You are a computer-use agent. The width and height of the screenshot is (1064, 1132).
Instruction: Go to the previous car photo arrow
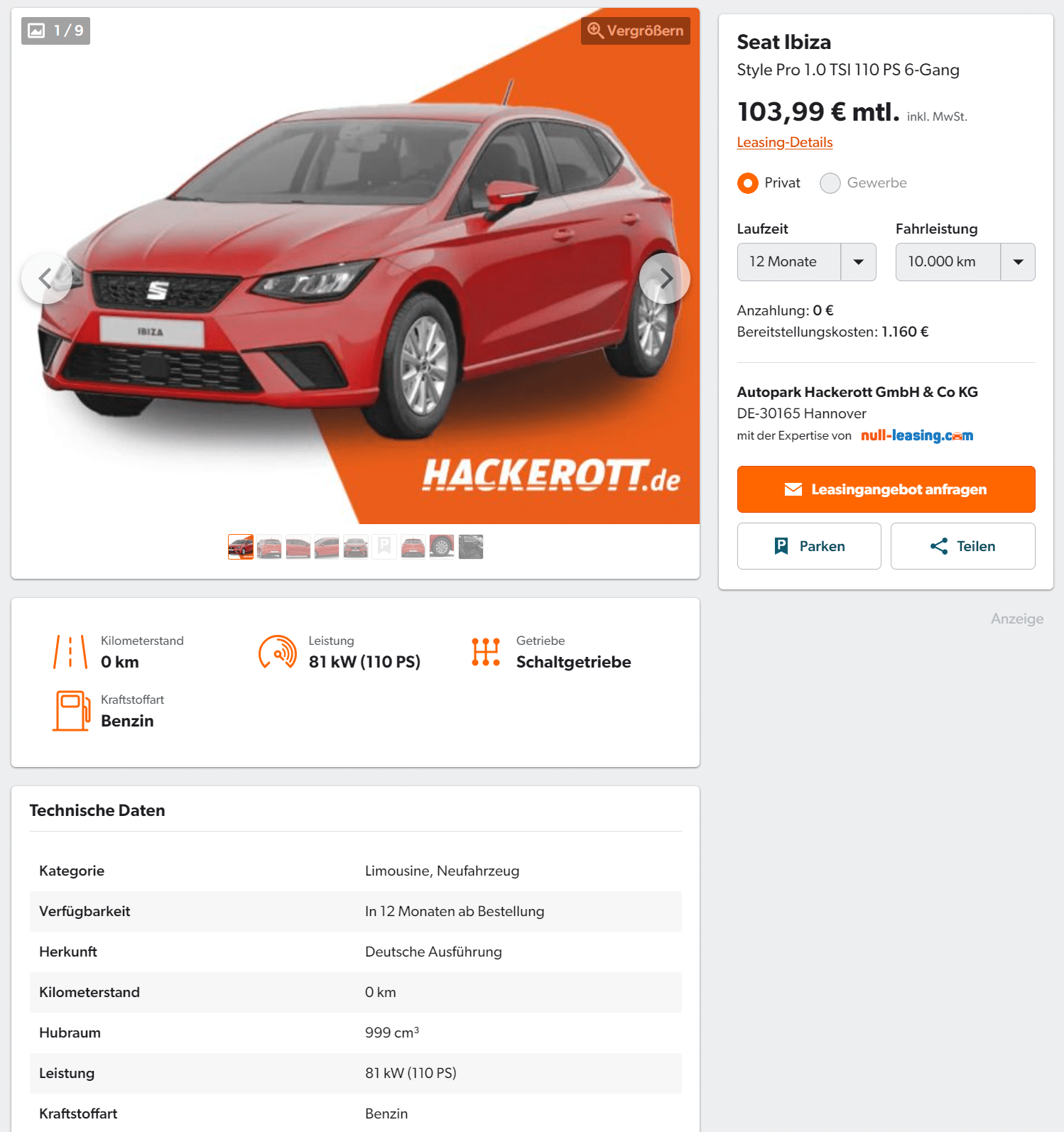click(46, 278)
